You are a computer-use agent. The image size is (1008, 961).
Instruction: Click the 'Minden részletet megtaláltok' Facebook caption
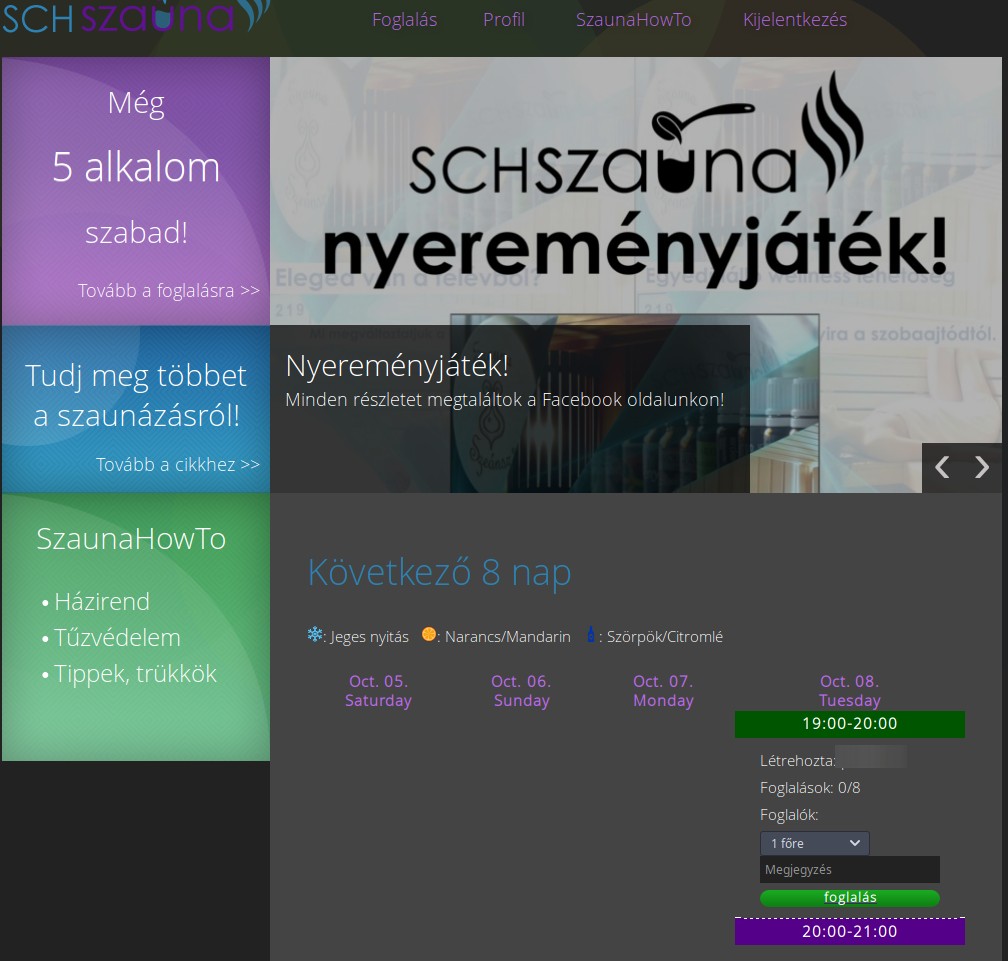[505, 400]
